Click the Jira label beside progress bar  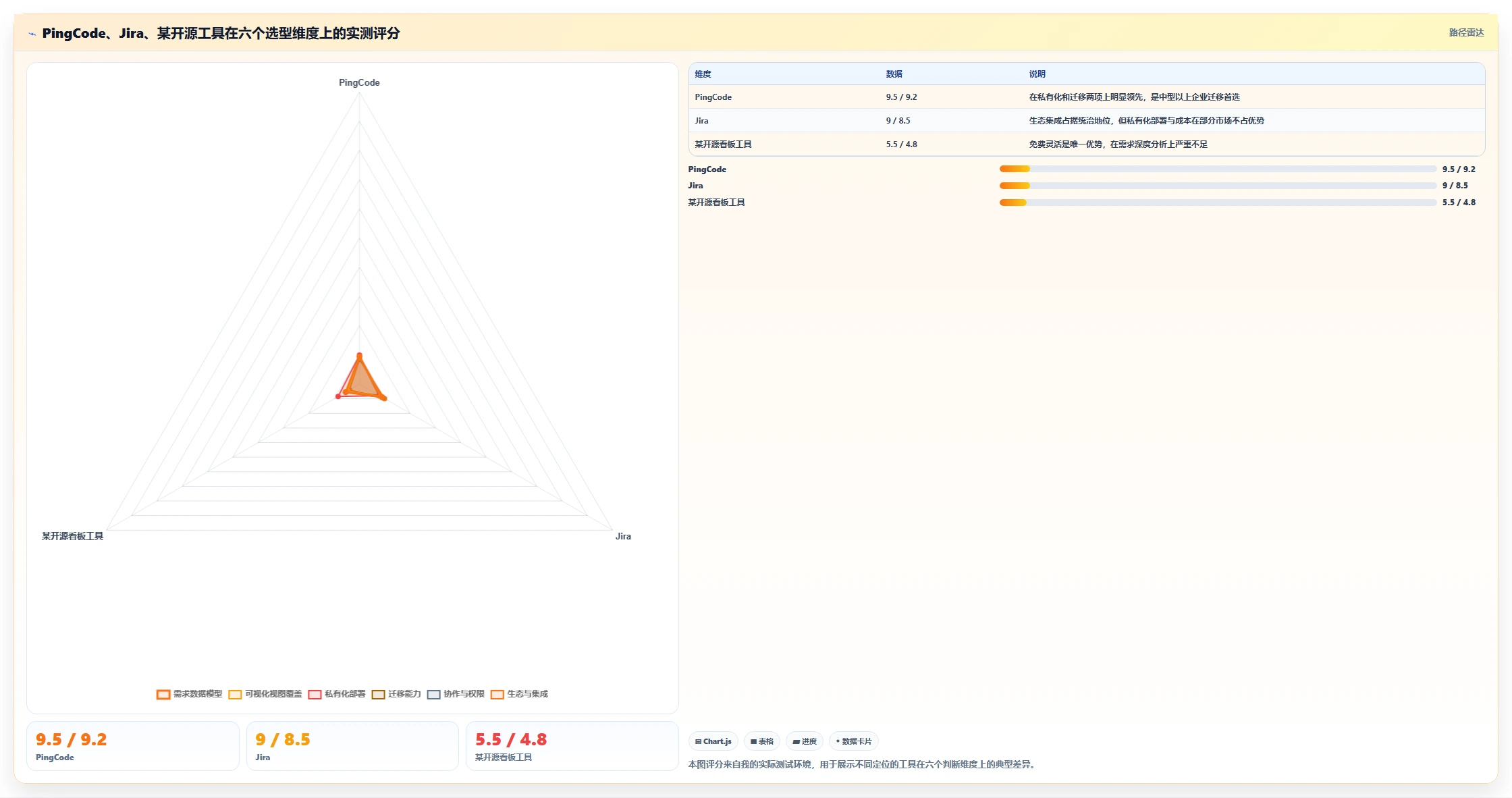click(x=695, y=186)
